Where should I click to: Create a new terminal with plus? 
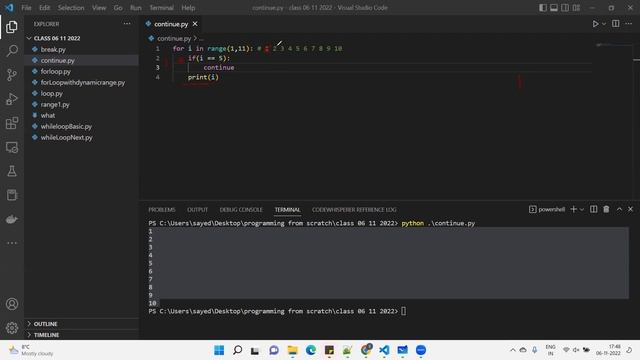tap(573, 209)
